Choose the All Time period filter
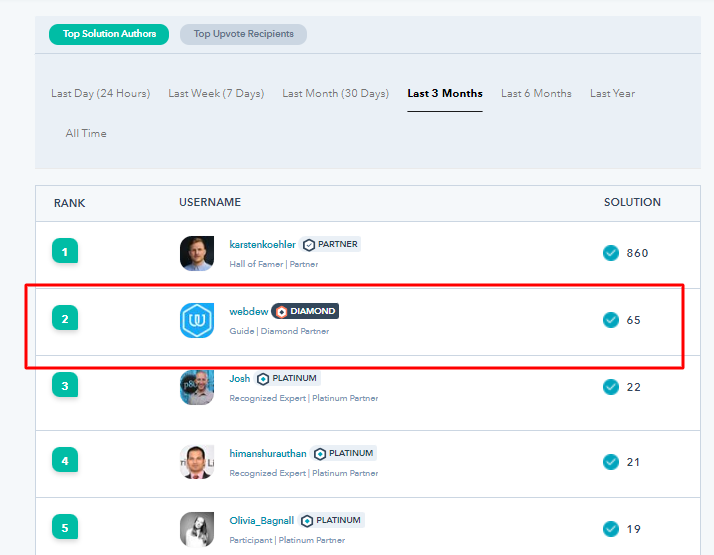Viewport: 714px width, 555px height. pyautogui.click(x=86, y=133)
